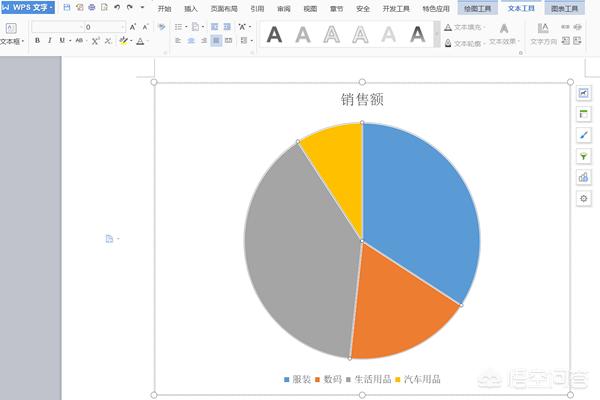This screenshot has width=600, height=400.
Task: Apply the yellow text highlight pen
Action: (x=123, y=41)
